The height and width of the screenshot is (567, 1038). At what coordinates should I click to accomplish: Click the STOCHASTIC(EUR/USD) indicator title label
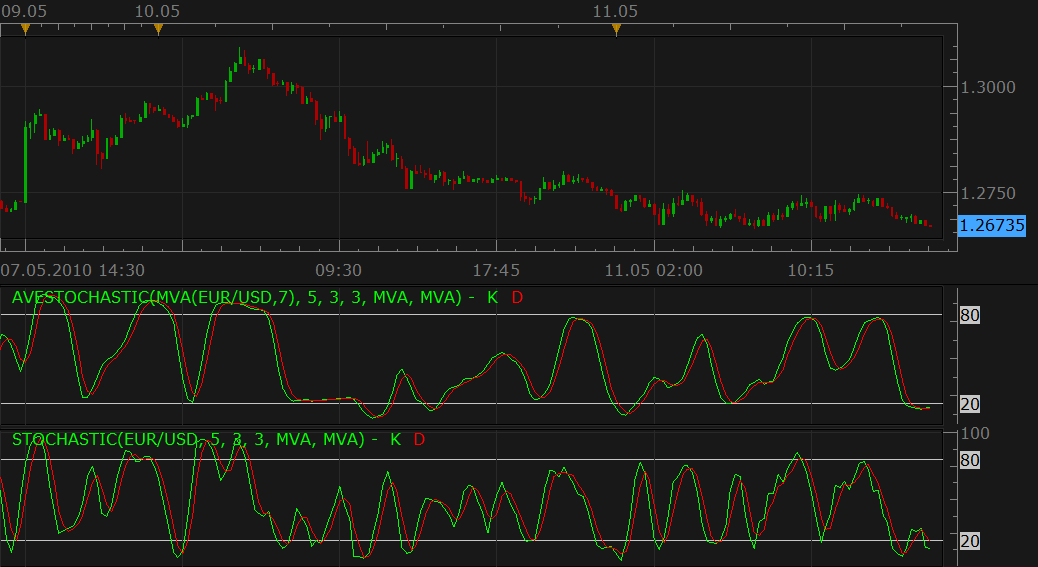tap(188, 439)
